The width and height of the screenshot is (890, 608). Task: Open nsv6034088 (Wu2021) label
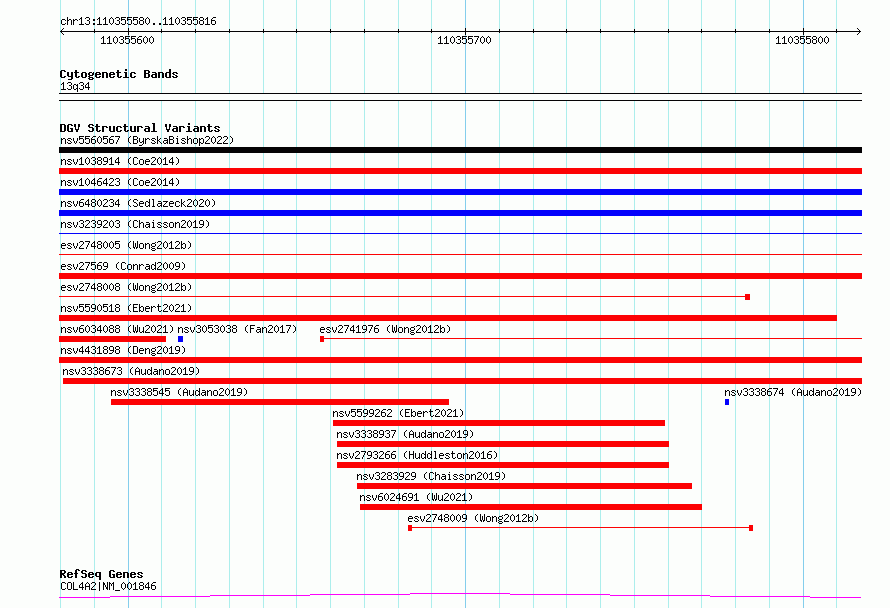(x=117, y=329)
